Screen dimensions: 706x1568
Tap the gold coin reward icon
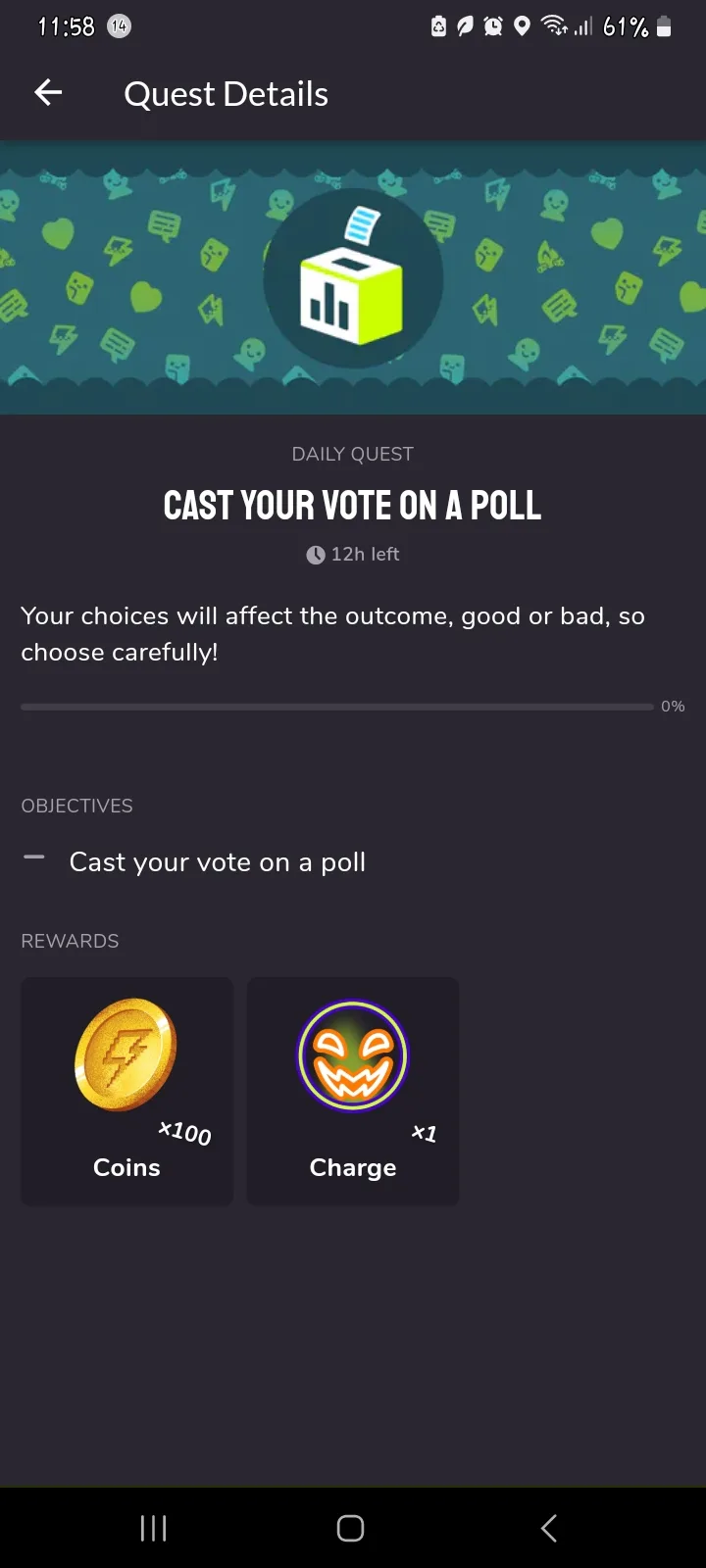click(x=126, y=1054)
